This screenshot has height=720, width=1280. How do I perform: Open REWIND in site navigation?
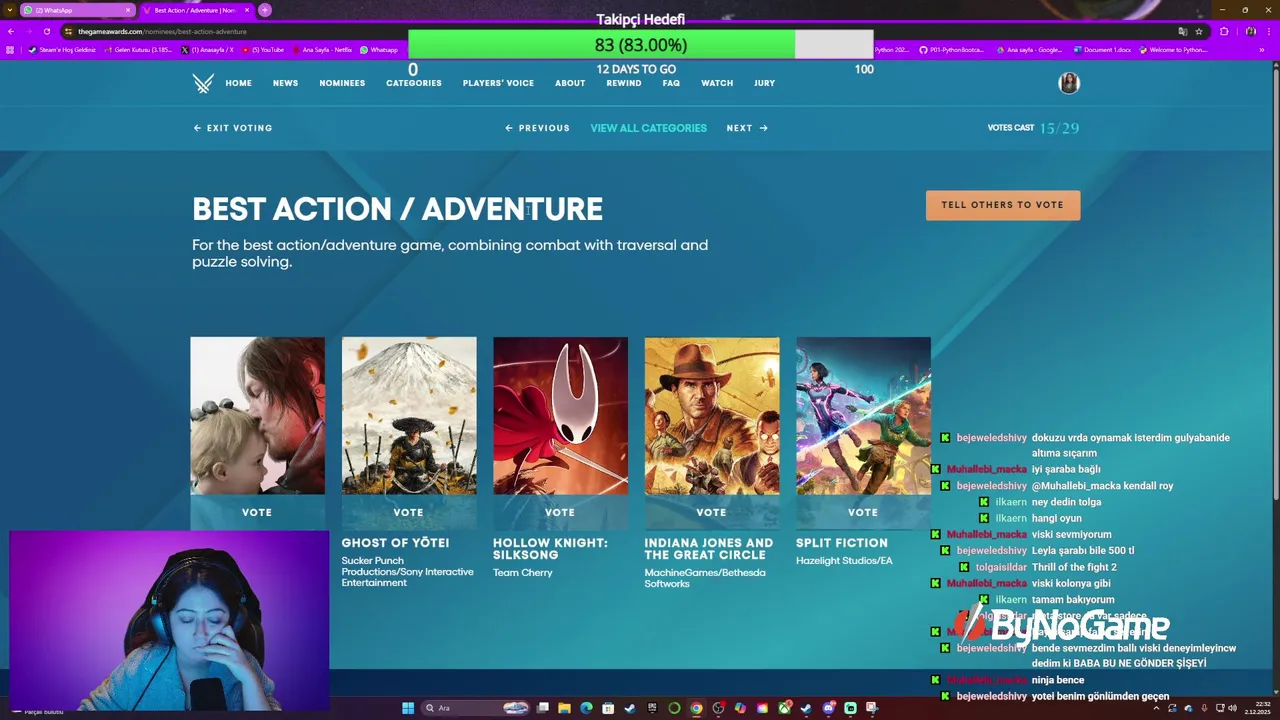coord(624,83)
